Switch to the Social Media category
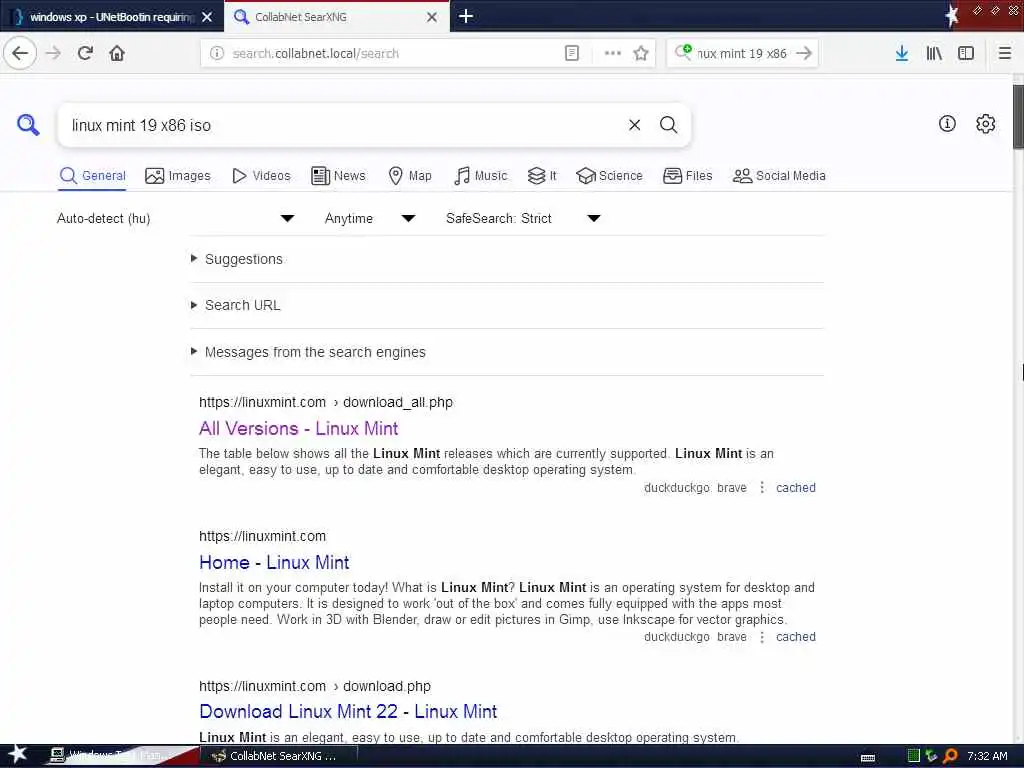 (779, 176)
